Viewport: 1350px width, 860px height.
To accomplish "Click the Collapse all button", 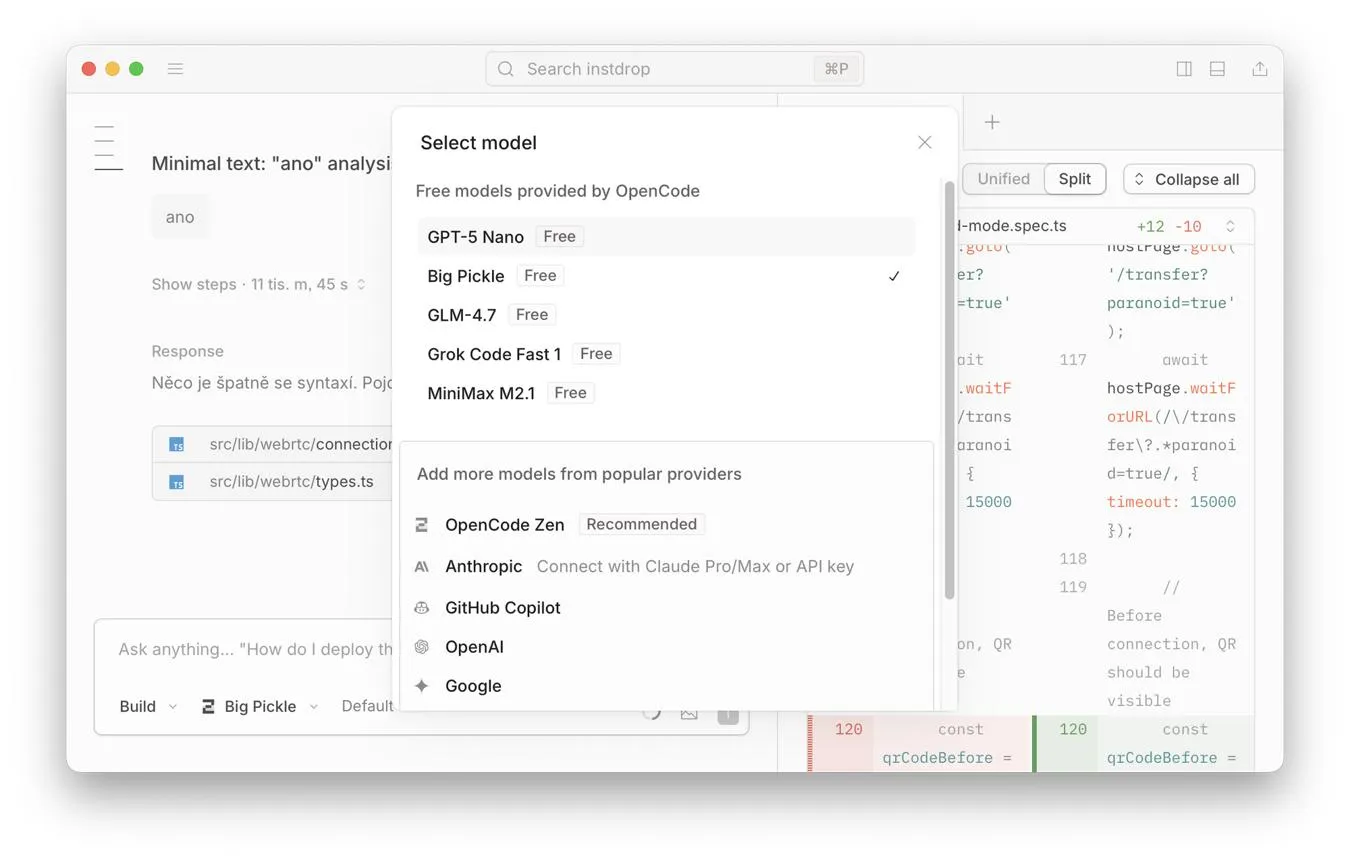I will pyautogui.click(x=1189, y=179).
